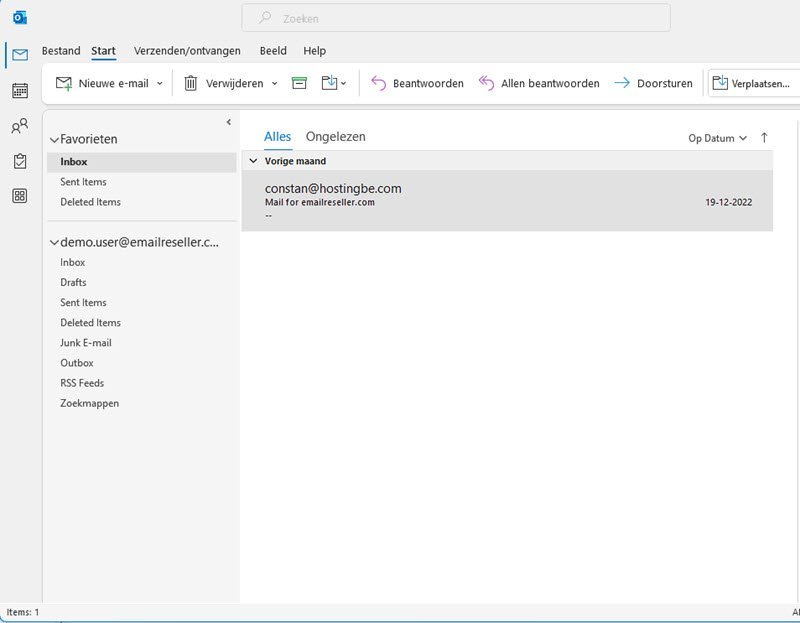Image resolution: width=800 pixels, height=623 pixels.
Task: Click the Verplaatsen button
Action: coord(753,83)
